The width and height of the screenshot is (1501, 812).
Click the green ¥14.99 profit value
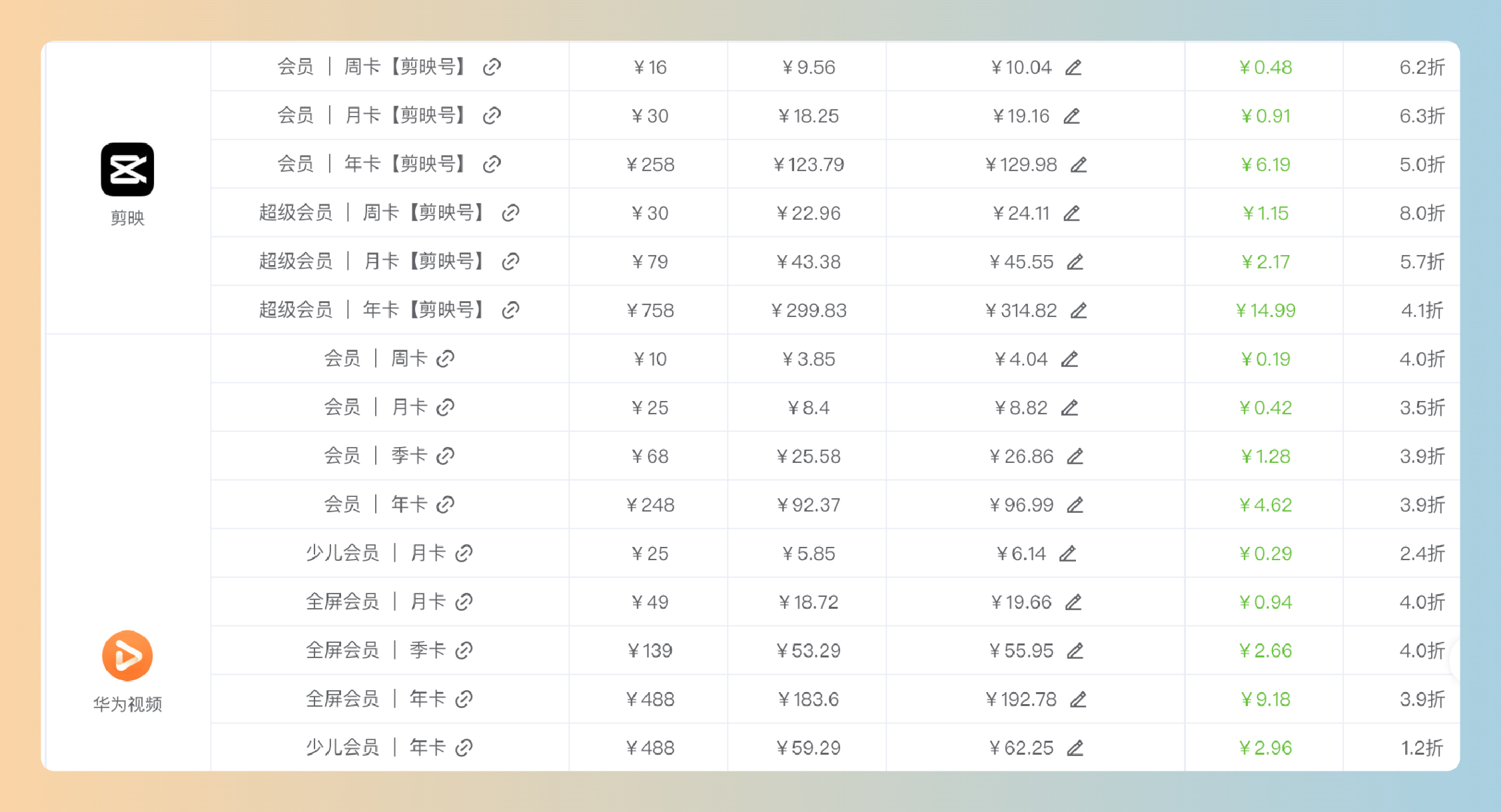(x=1265, y=310)
